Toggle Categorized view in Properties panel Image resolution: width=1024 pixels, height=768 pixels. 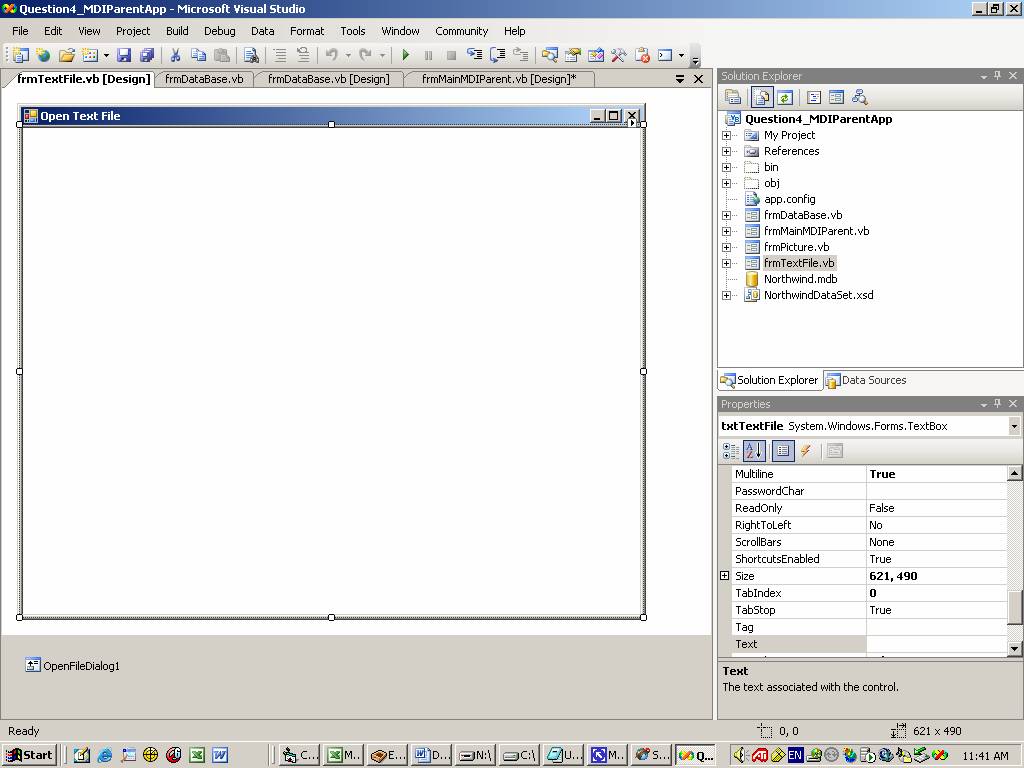coord(731,451)
